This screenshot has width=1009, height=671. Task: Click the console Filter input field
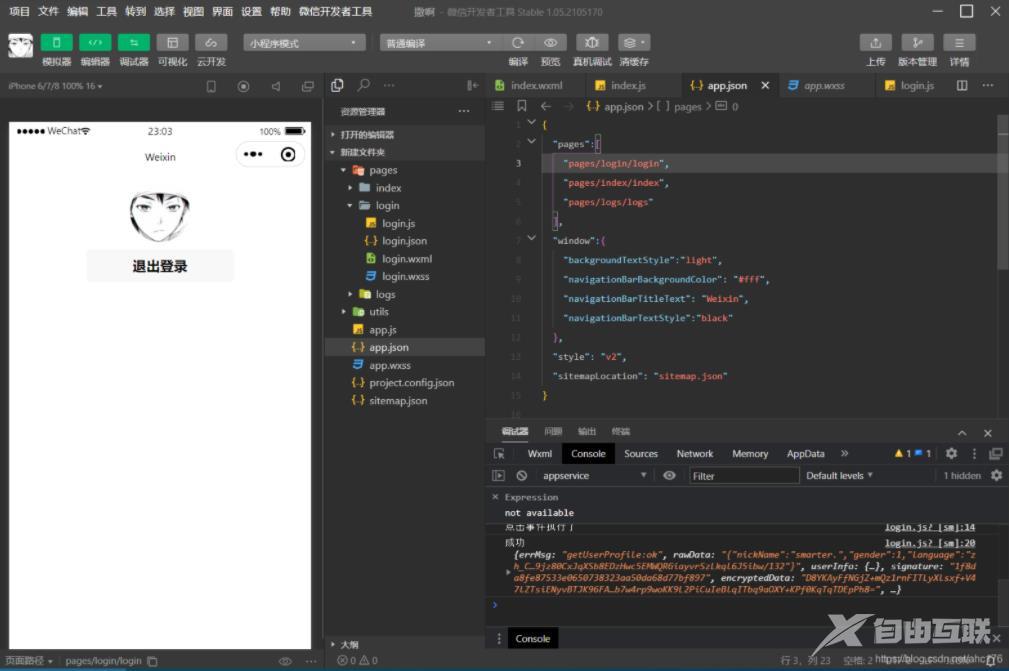click(x=744, y=476)
